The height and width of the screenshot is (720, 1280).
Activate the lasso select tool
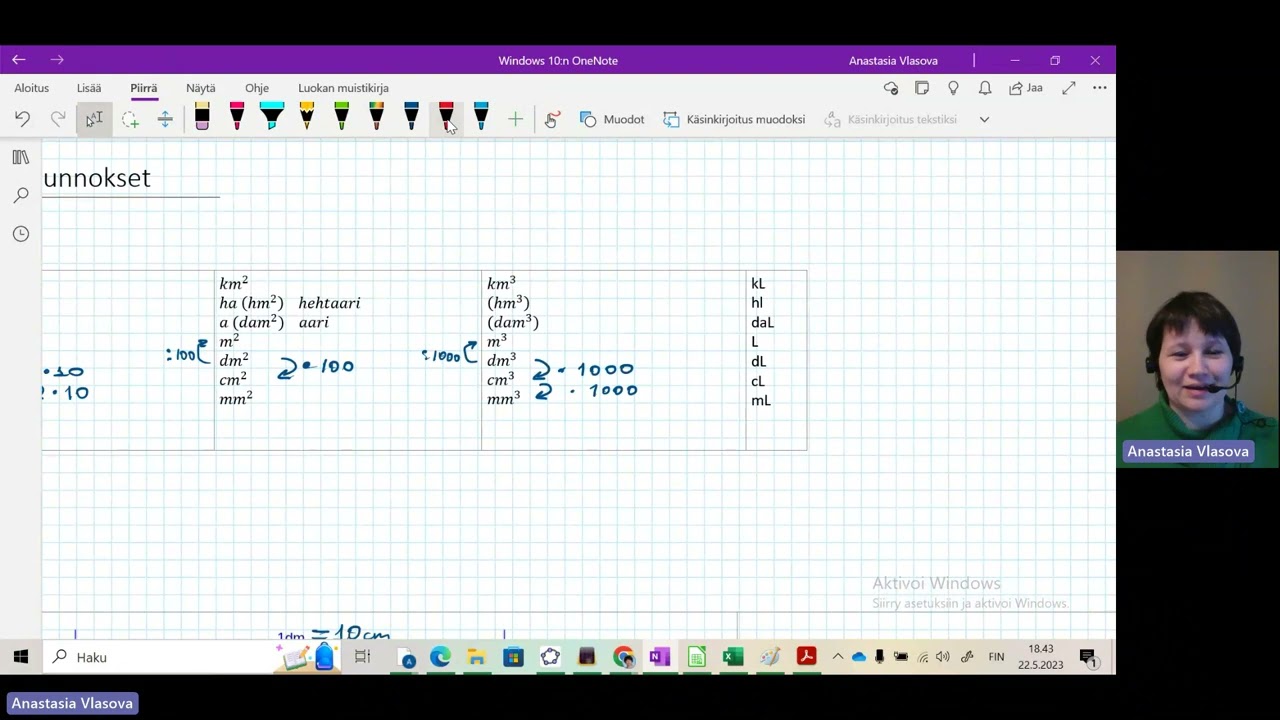pyautogui.click(x=130, y=119)
